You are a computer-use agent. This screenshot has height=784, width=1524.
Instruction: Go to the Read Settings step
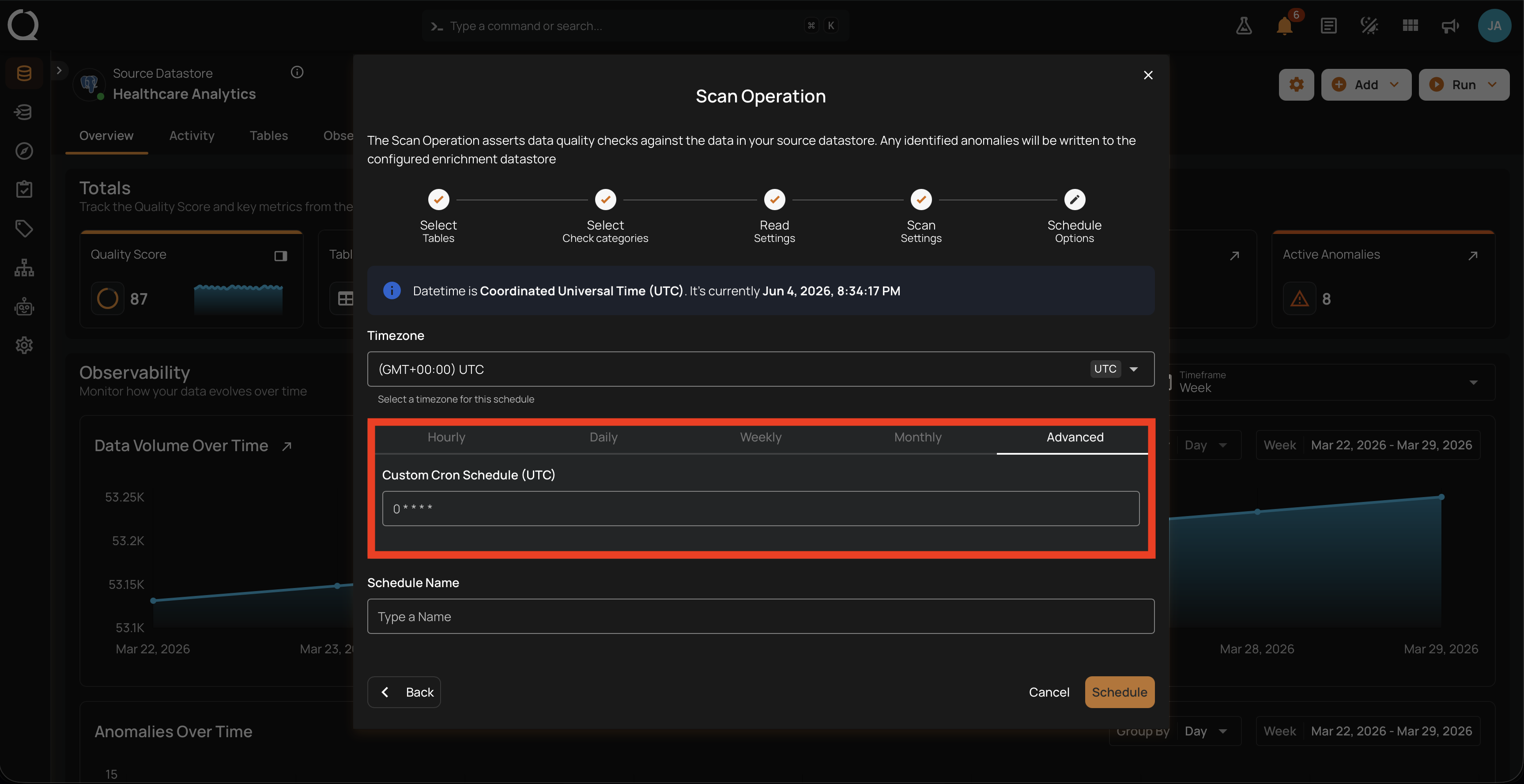pyautogui.click(x=774, y=216)
